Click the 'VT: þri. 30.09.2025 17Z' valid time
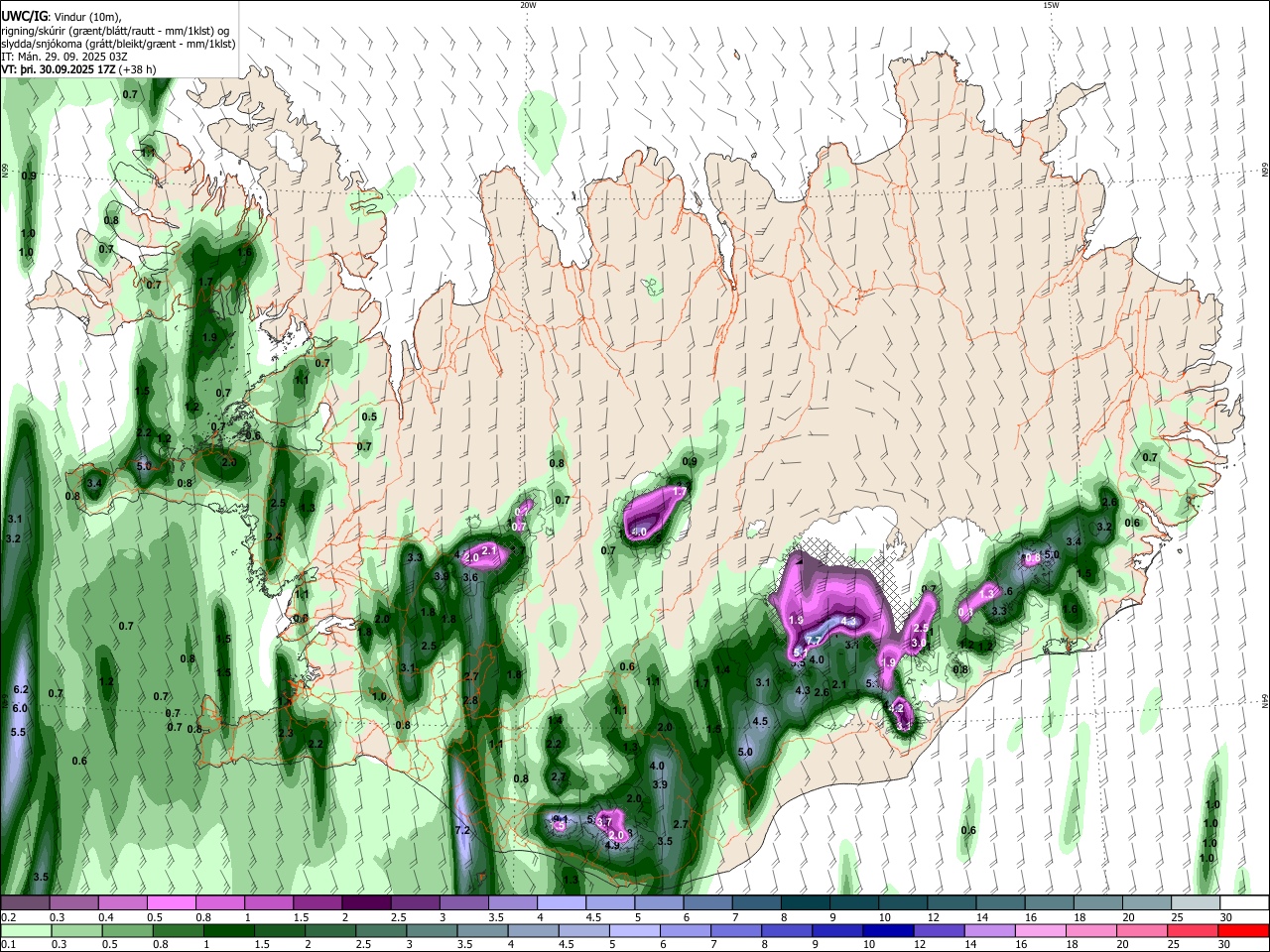1270x952 pixels. click(58, 69)
